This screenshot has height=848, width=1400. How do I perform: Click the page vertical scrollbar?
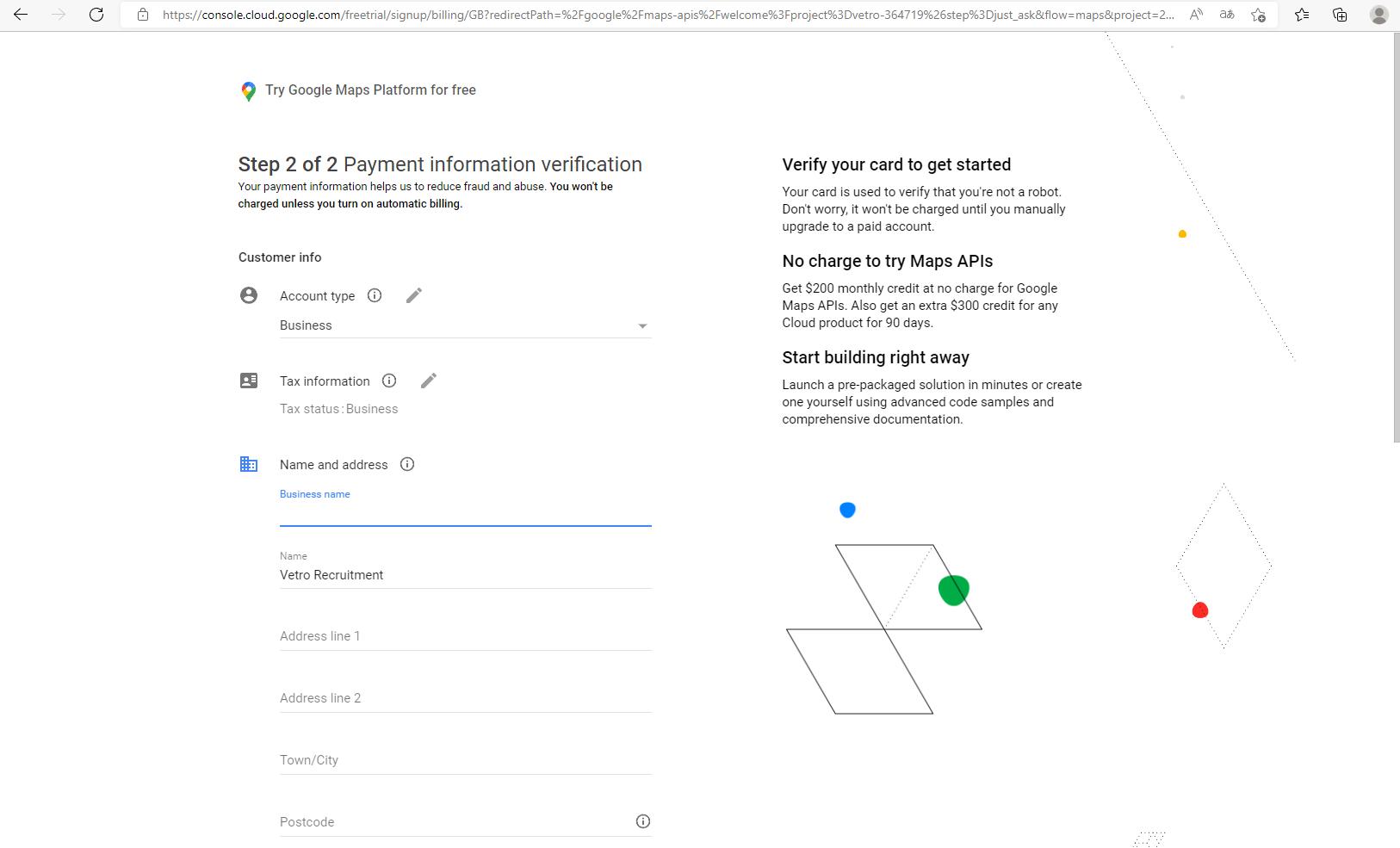pyautogui.click(x=1396, y=237)
